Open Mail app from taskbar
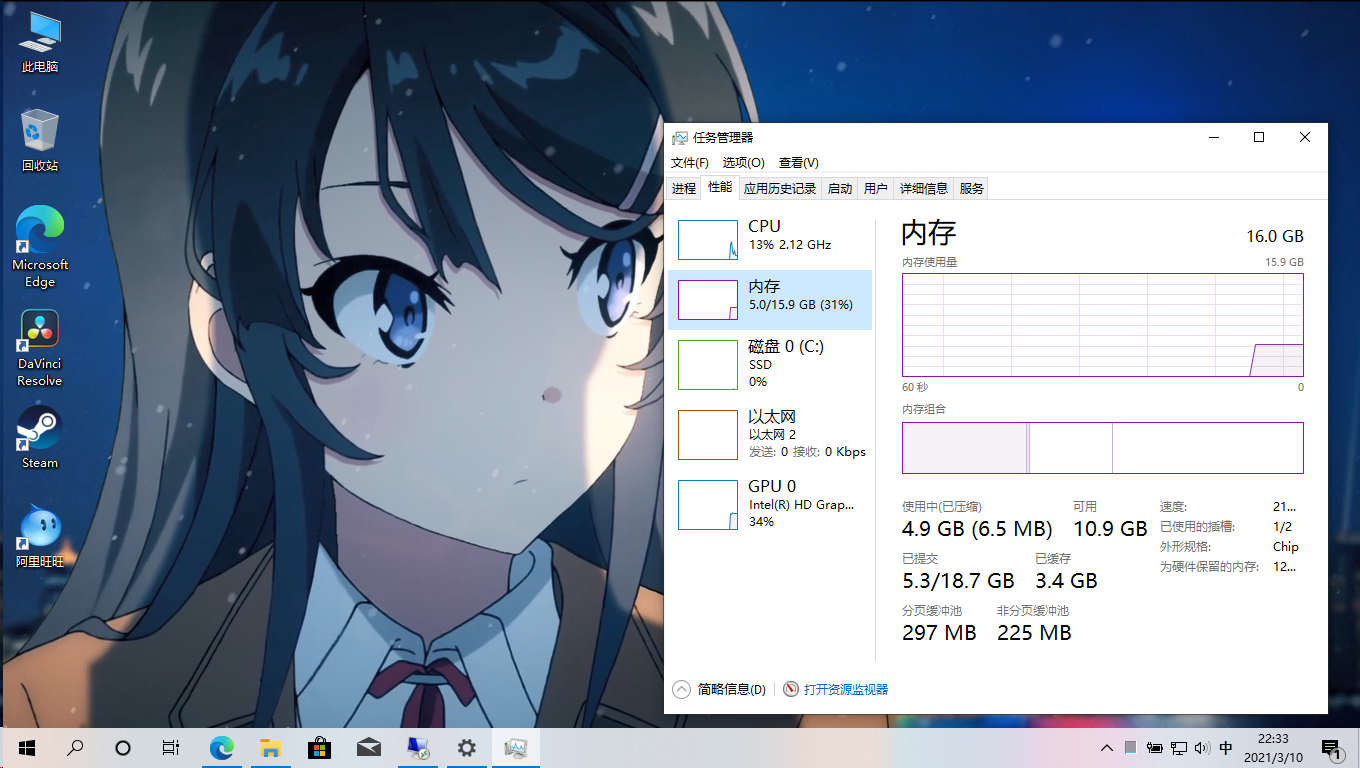This screenshot has width=1360, height=768. (x=368, y=747)
